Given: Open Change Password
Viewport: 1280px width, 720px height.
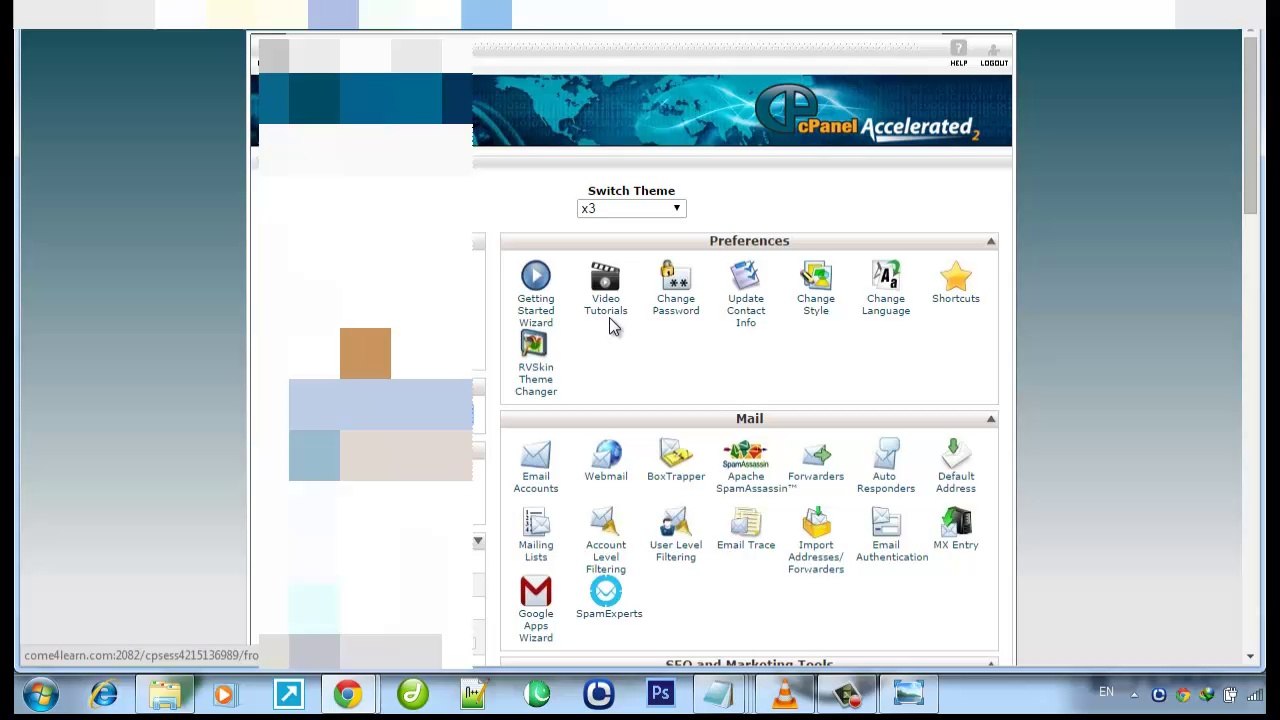Looking at the screenshot, I should (x=675, y=288).
